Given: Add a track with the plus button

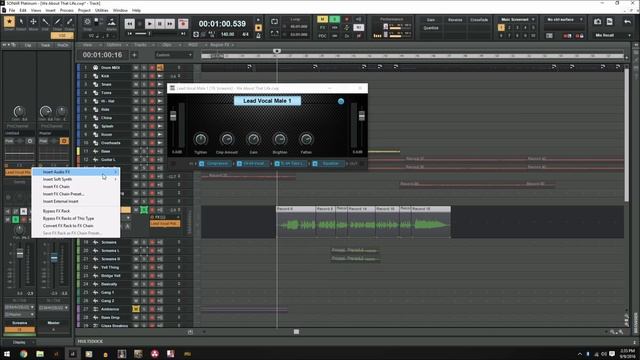Looking at the screenshot, I should (134, 55).
